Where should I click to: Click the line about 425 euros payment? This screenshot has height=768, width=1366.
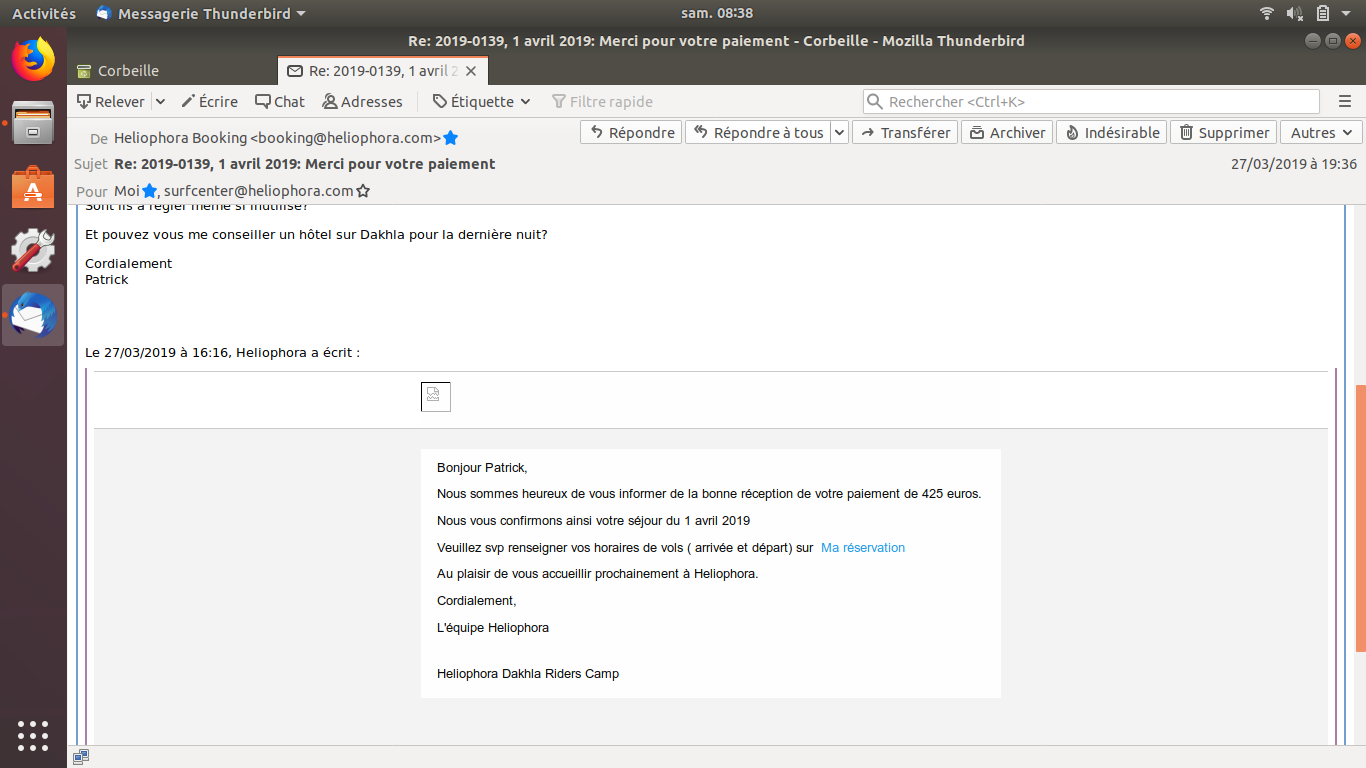709,494
